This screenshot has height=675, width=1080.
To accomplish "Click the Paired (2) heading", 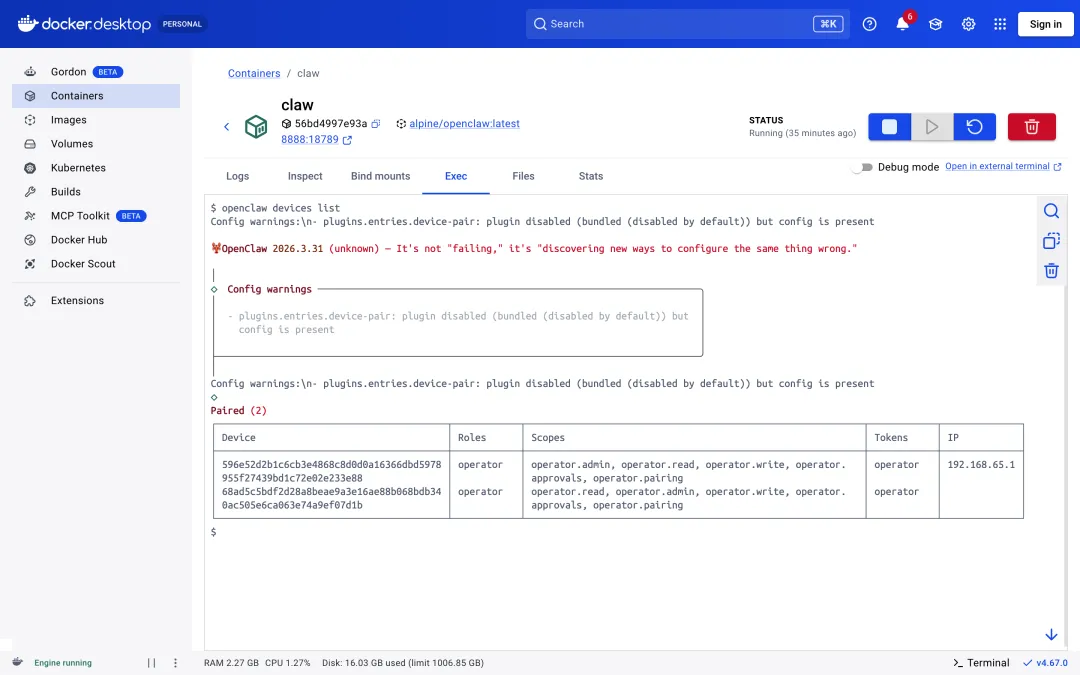I will click(x=238, y=411).
